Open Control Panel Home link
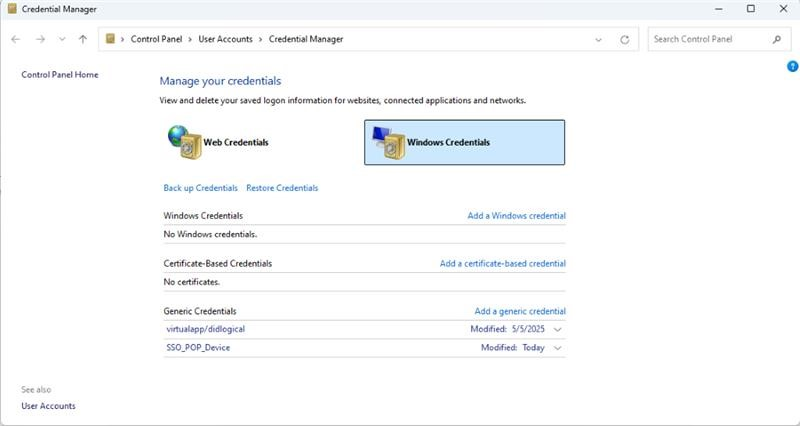Image resolution: width=800 pixels, height=426 pixels. [60, 74]
